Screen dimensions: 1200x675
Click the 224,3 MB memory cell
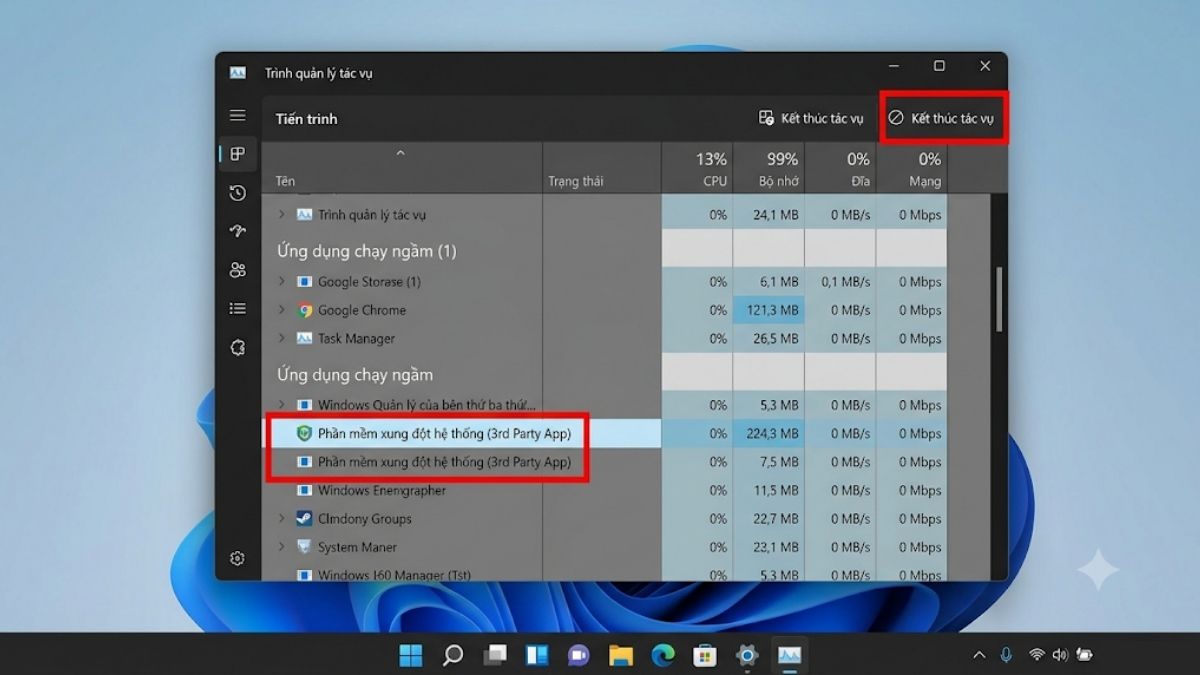(768, 433)
